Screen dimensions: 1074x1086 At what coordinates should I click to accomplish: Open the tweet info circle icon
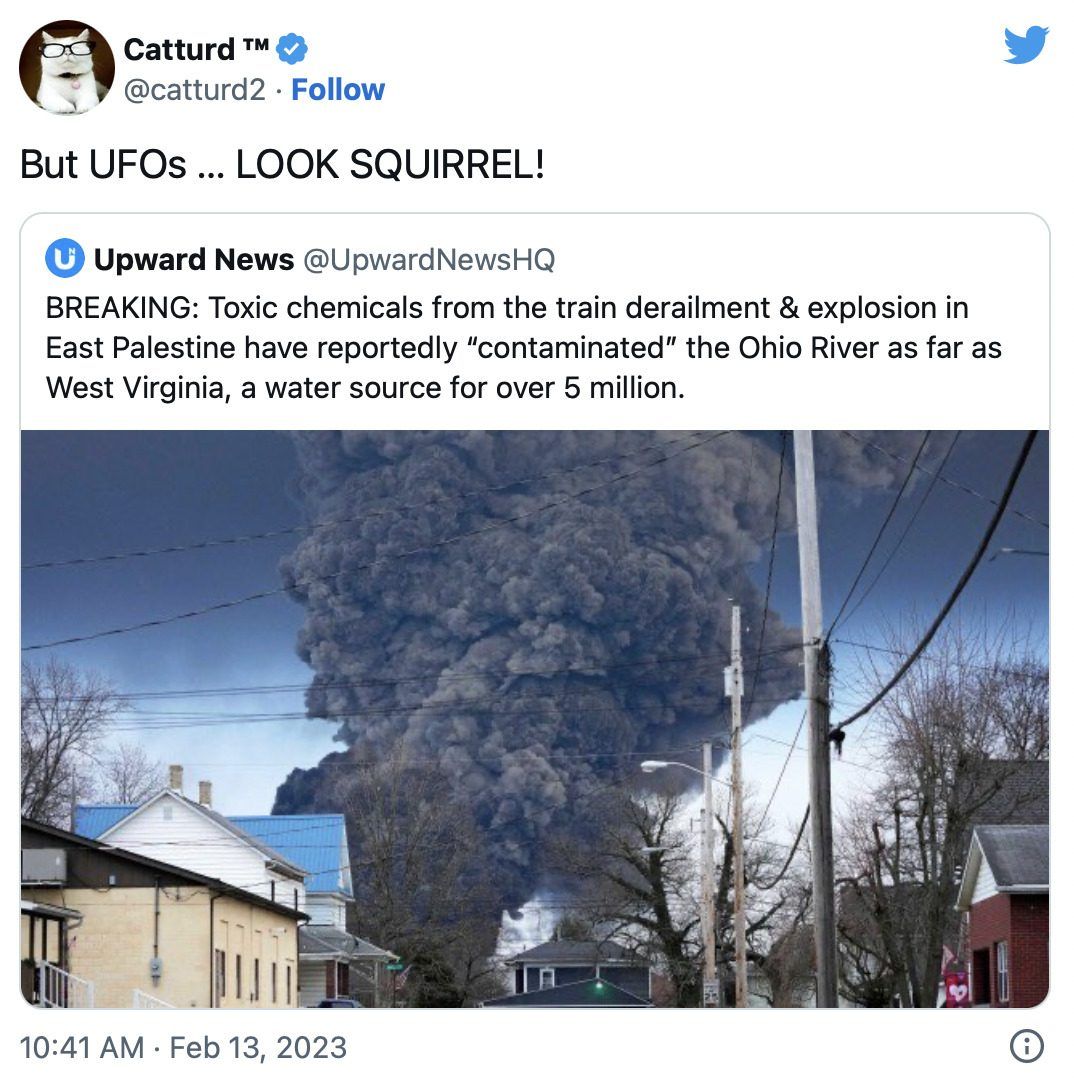1027,1046
